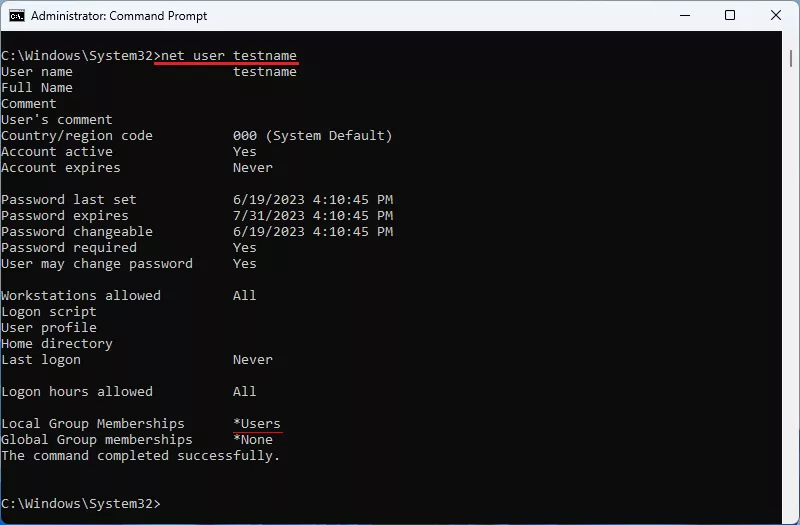The width and height of the screenshot is (800, 525).
Task: Click the "Logon hours allowed" label
Action: tap(77, 392)
